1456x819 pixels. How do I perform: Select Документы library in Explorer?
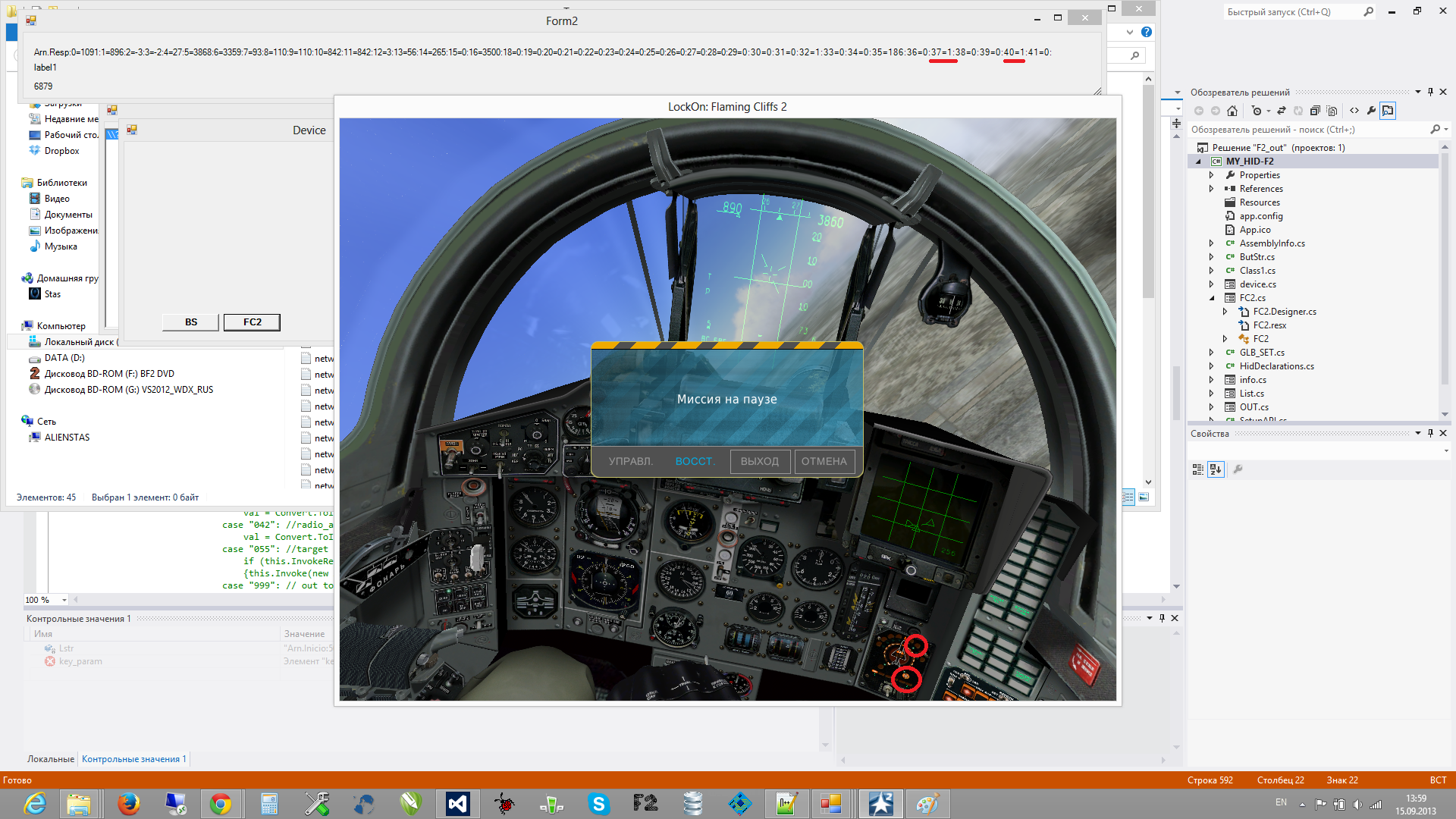point(68,215)
